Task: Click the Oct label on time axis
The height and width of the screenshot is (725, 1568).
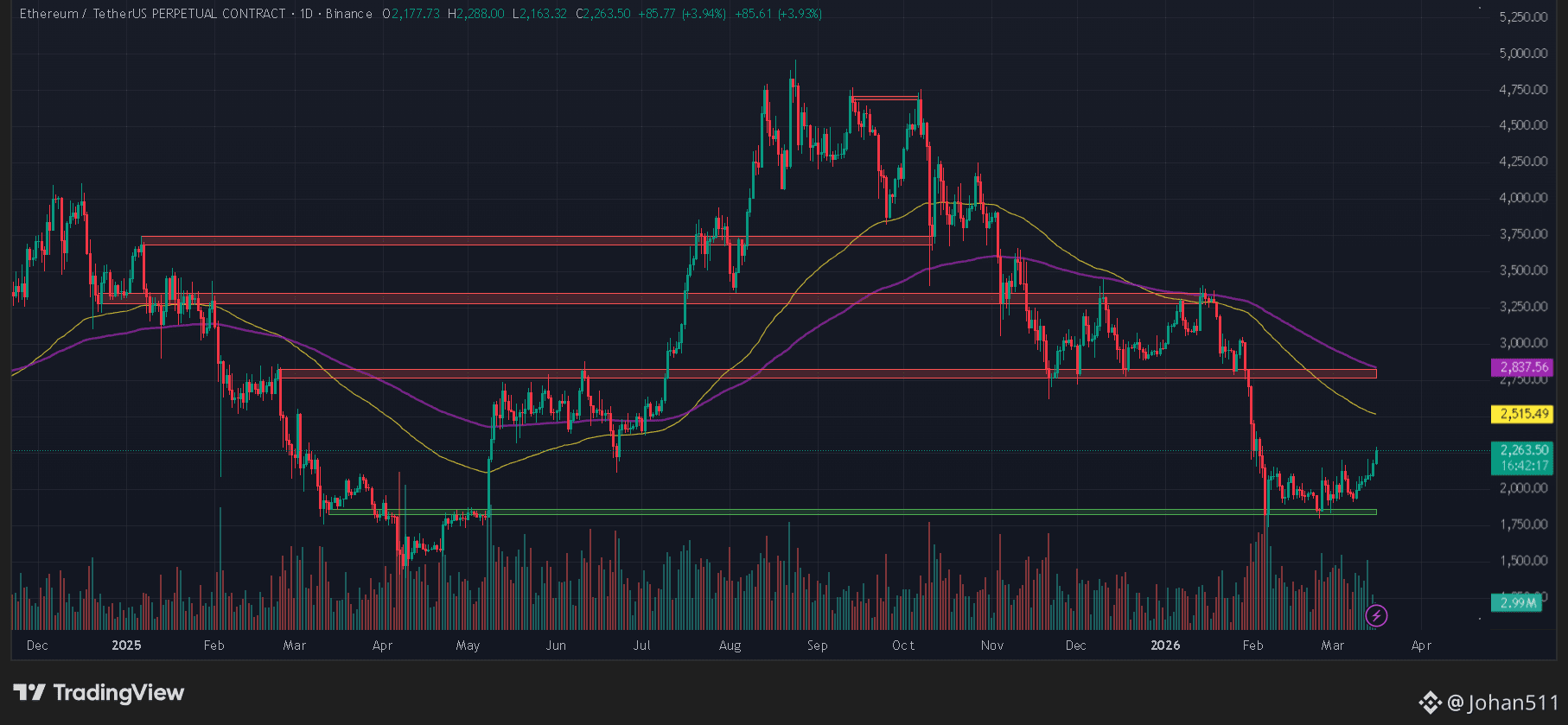Action: 903,646
